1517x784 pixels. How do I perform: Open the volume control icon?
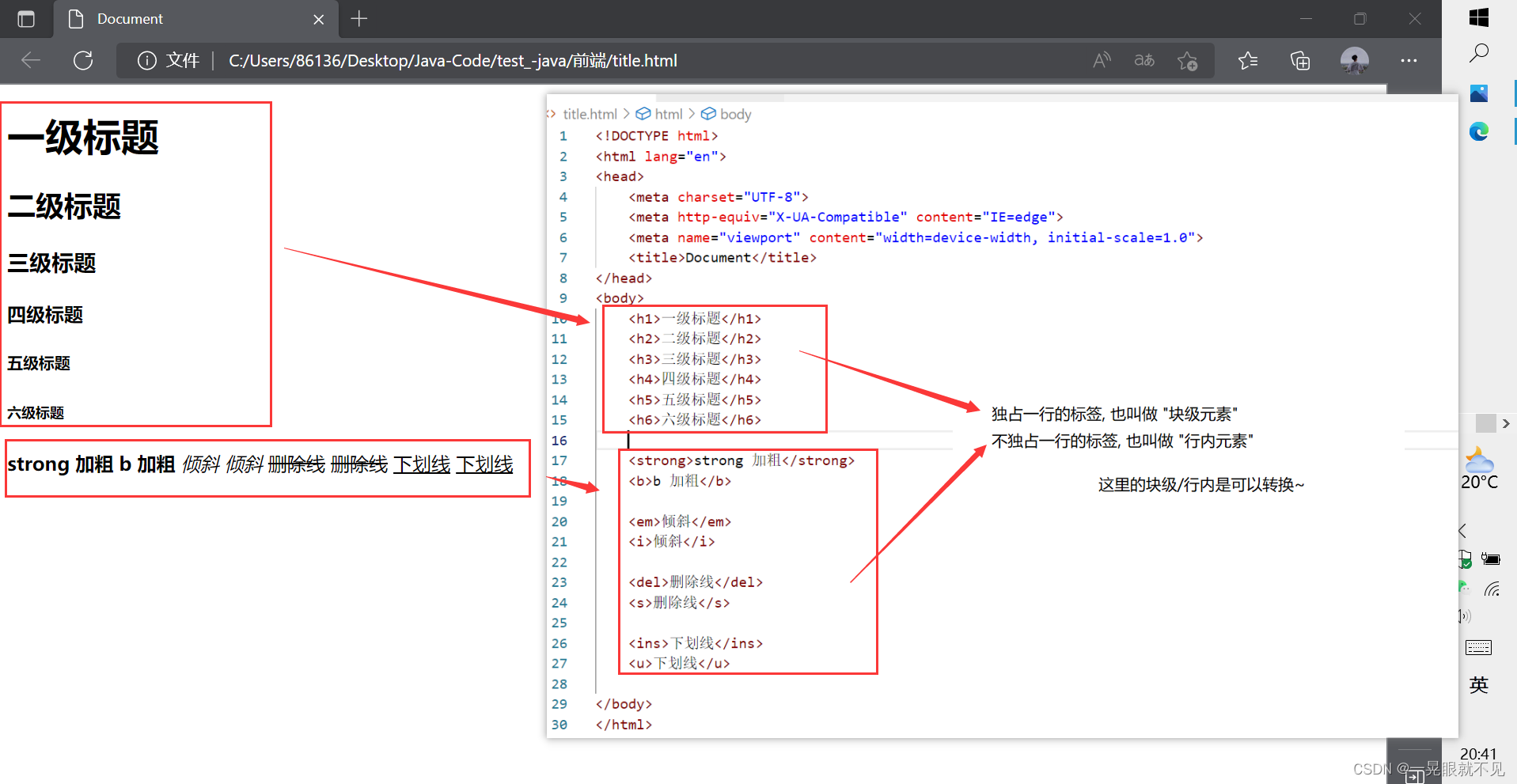1464,616
